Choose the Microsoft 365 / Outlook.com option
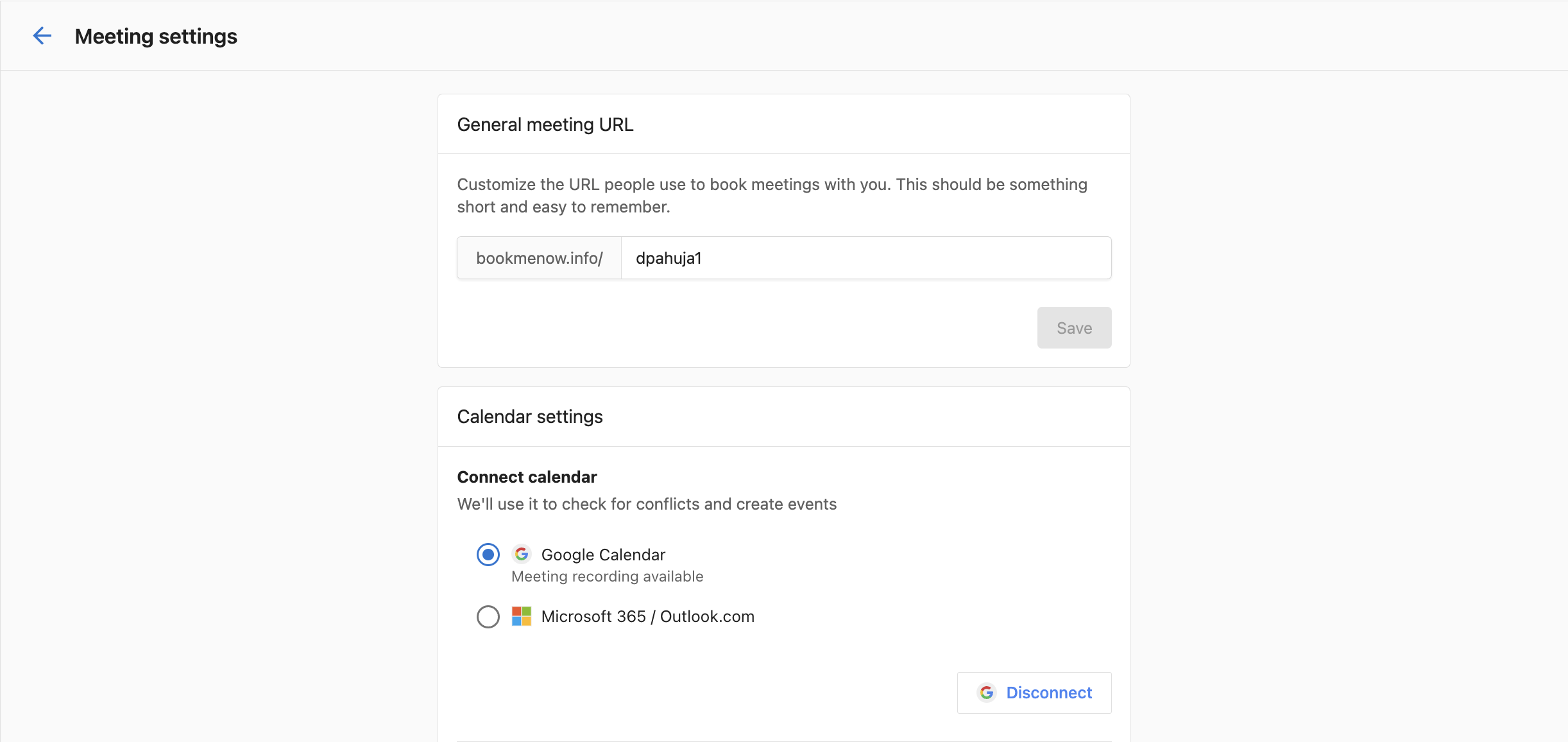The image size is (1568, 742). click(488, 616)
